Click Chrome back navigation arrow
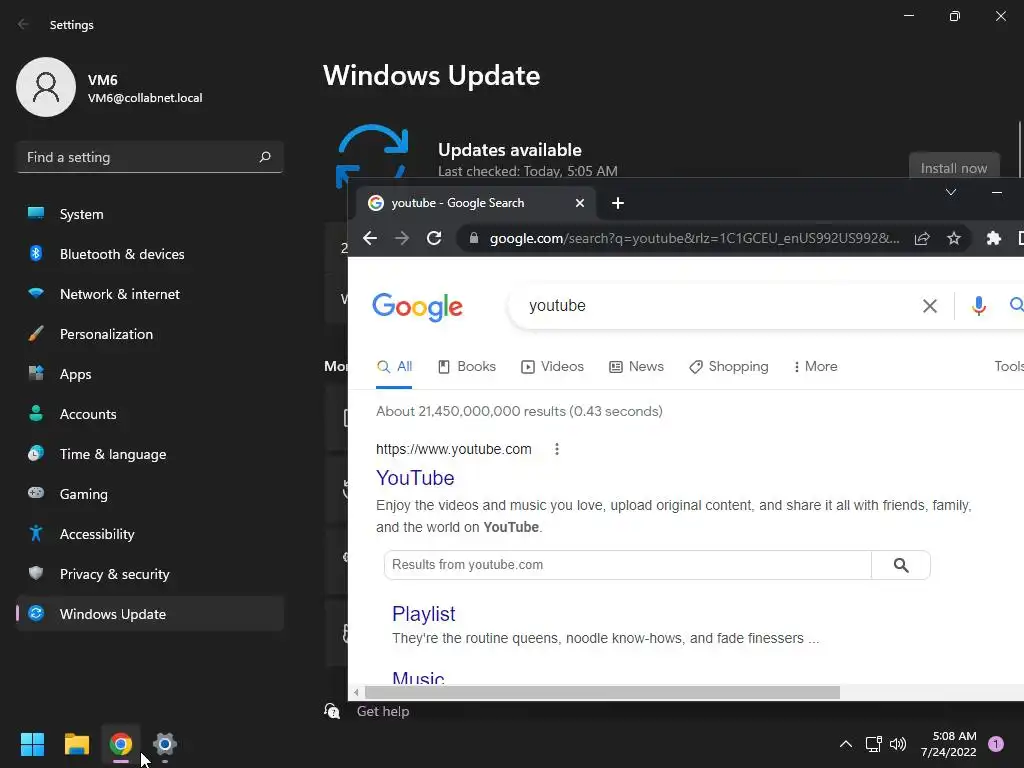The height and width of the screenshot is (768, 1024). pyautogui.click(x=370, y=238)
